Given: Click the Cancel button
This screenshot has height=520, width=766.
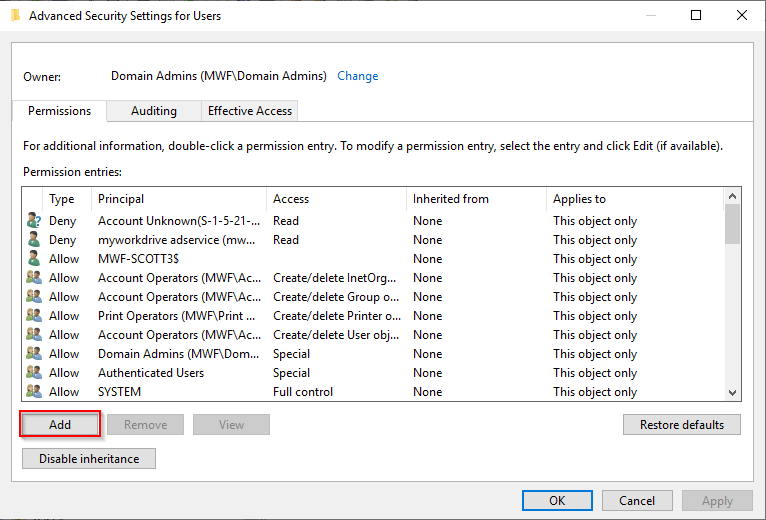Looking at the screenshot, I should click(x=637, y=500).
